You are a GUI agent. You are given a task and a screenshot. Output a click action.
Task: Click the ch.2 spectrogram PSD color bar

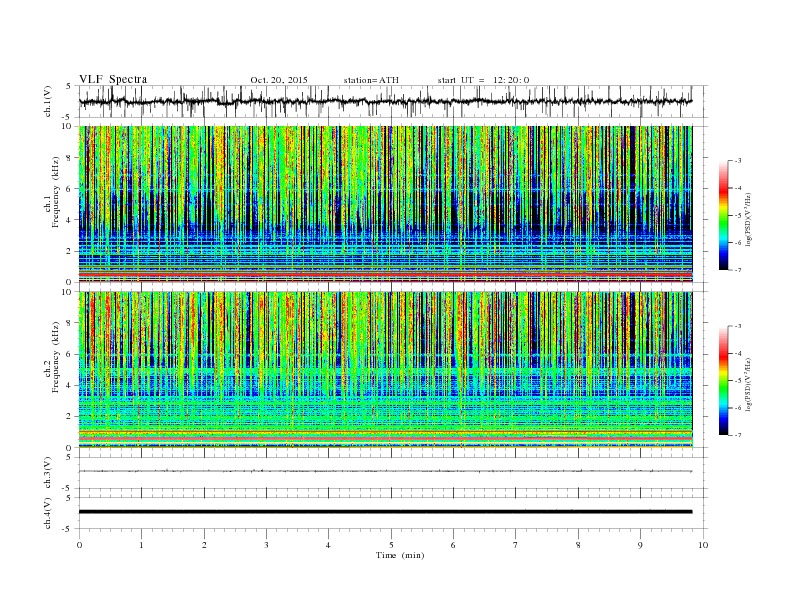point(723,380)
